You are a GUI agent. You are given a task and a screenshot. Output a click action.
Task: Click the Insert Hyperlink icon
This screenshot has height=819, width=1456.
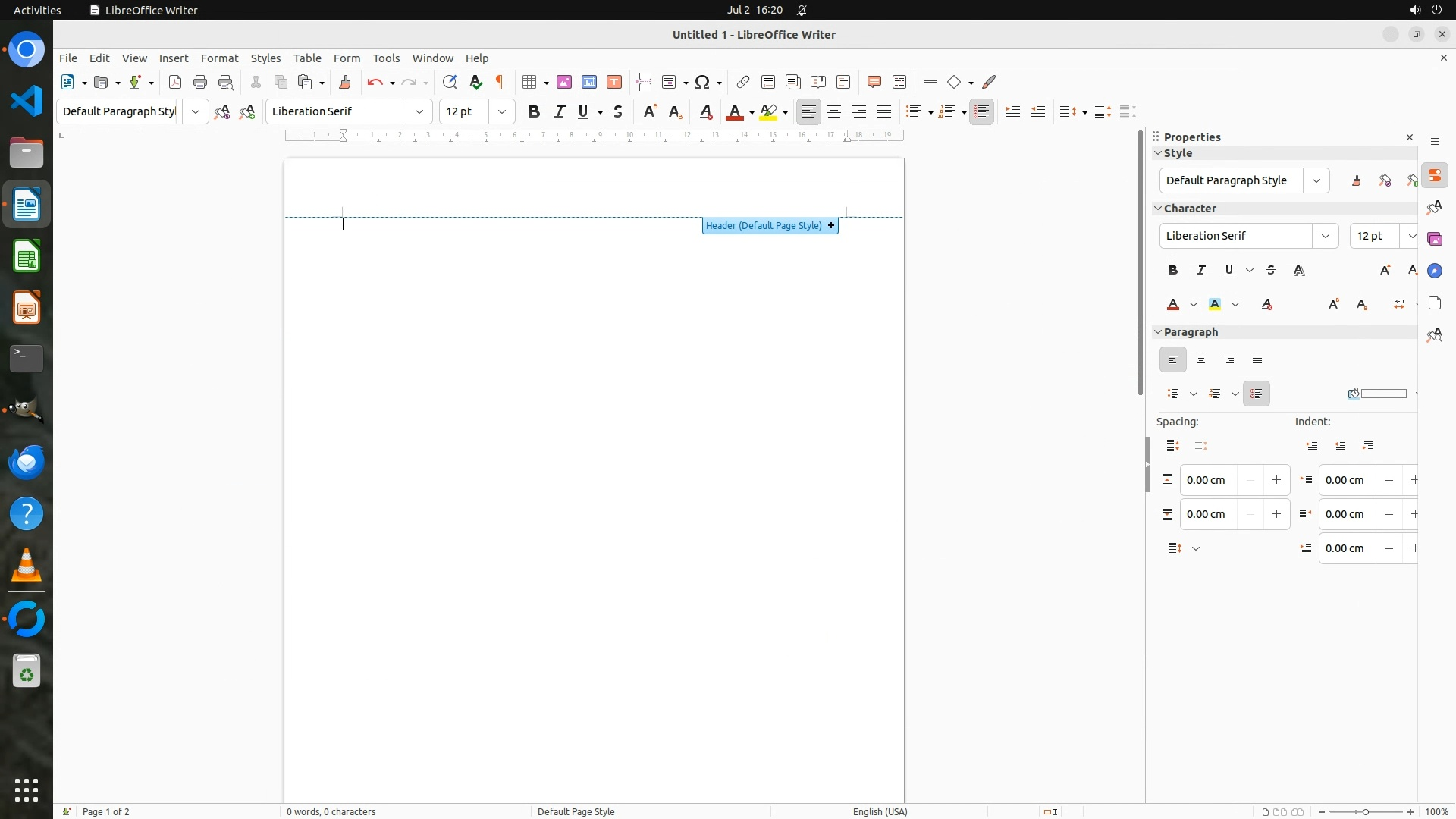743,82
